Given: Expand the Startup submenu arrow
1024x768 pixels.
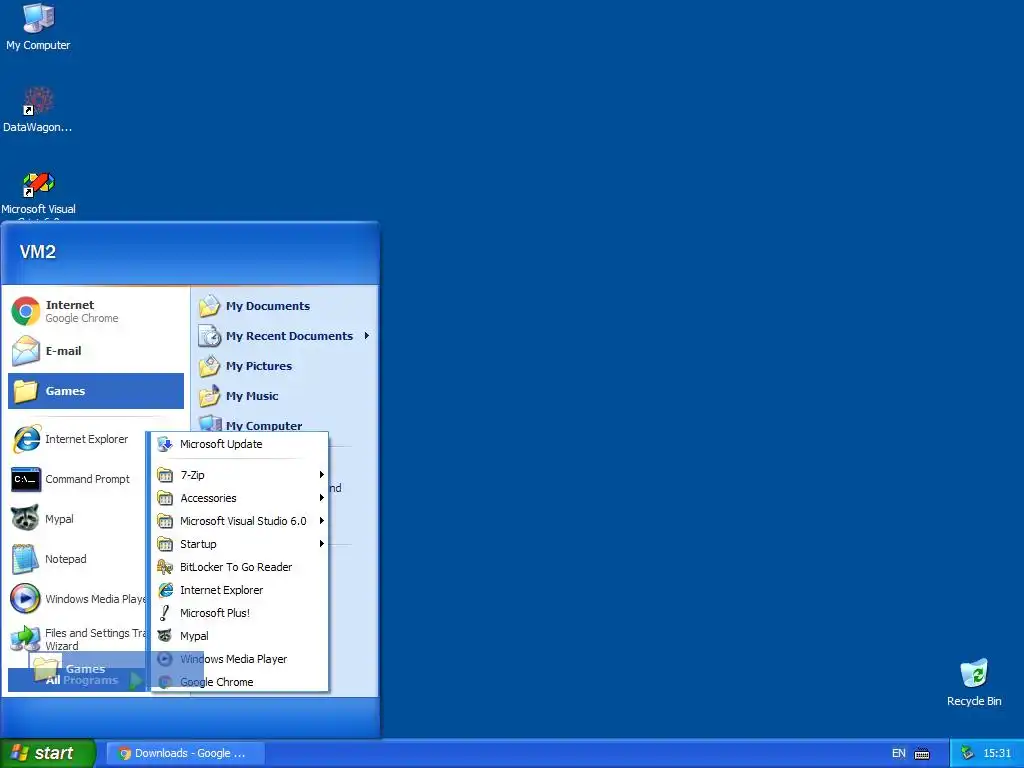Looking at the screenshot, I should 321,543.
